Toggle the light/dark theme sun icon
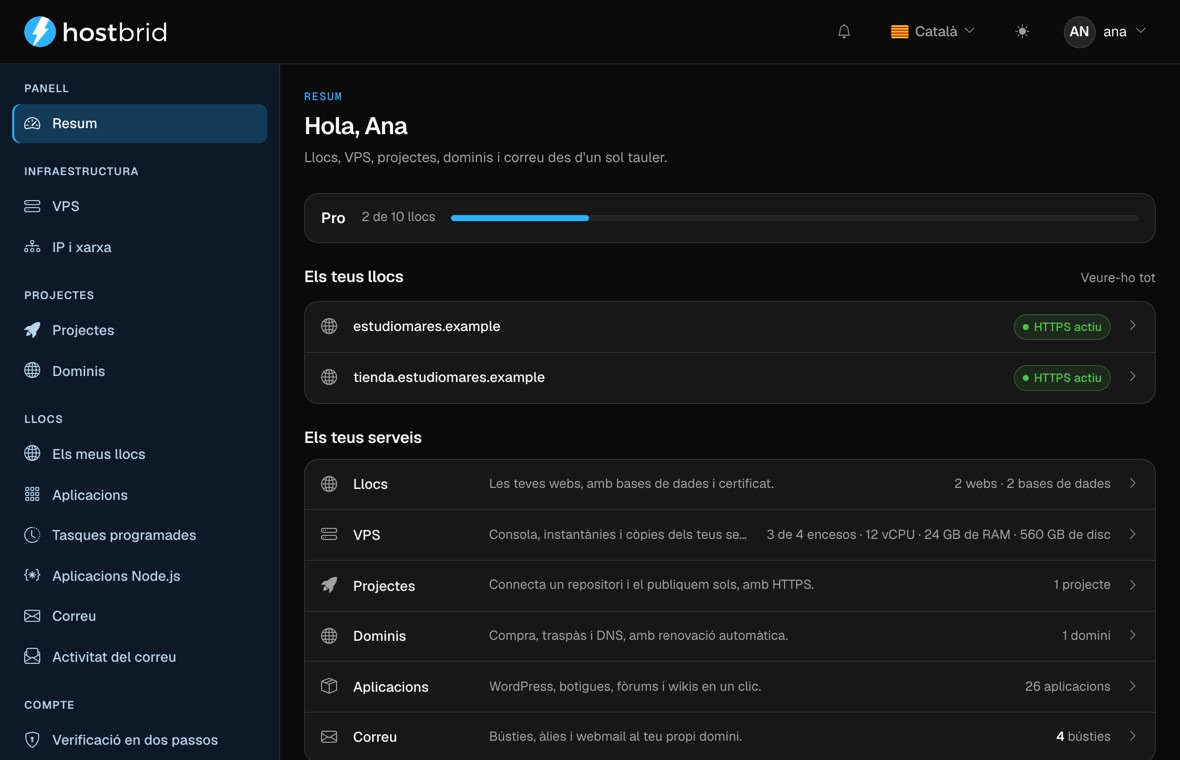 point(1022,32)
